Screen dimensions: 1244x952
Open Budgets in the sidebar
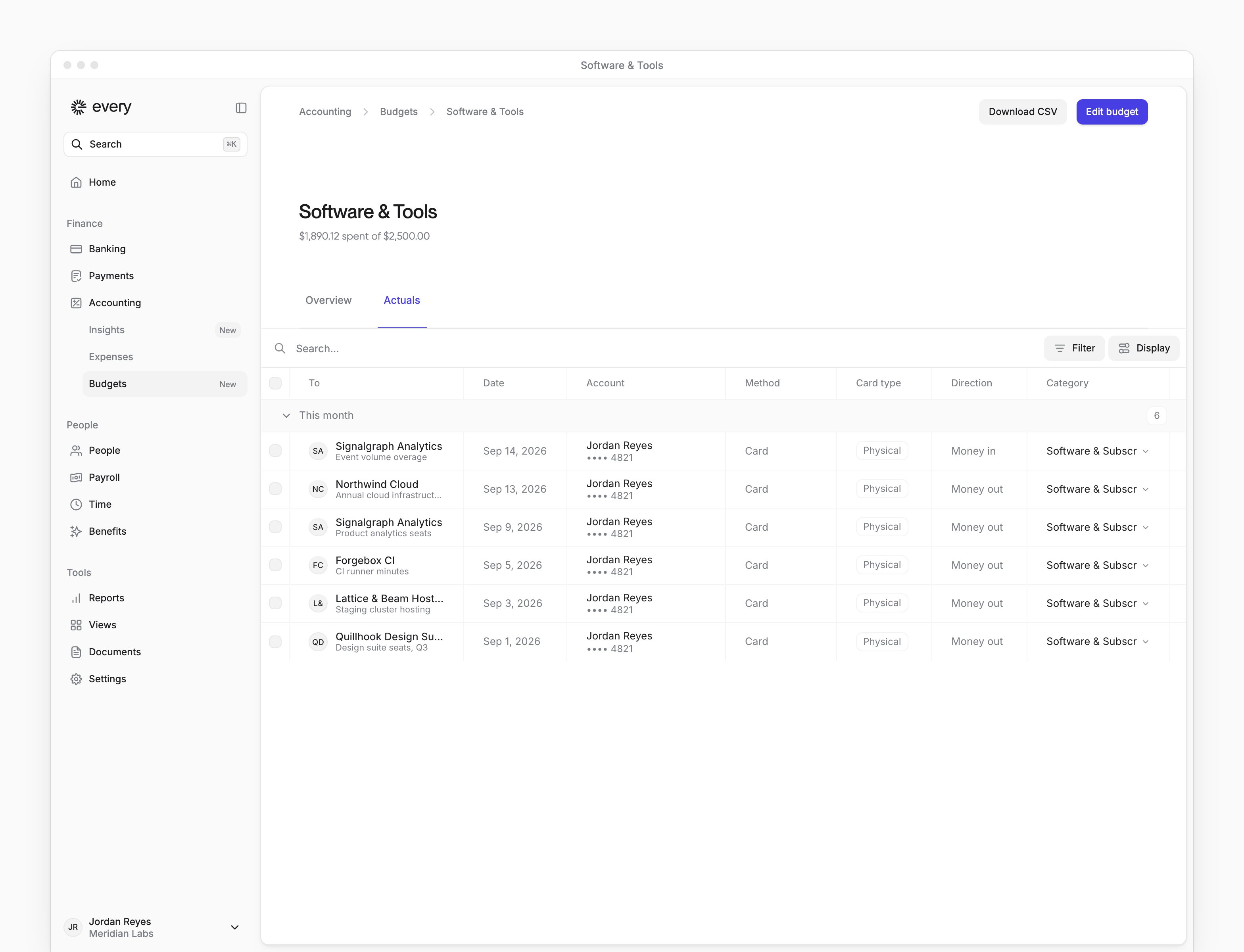pyautogui.click(x=165, y=384)
